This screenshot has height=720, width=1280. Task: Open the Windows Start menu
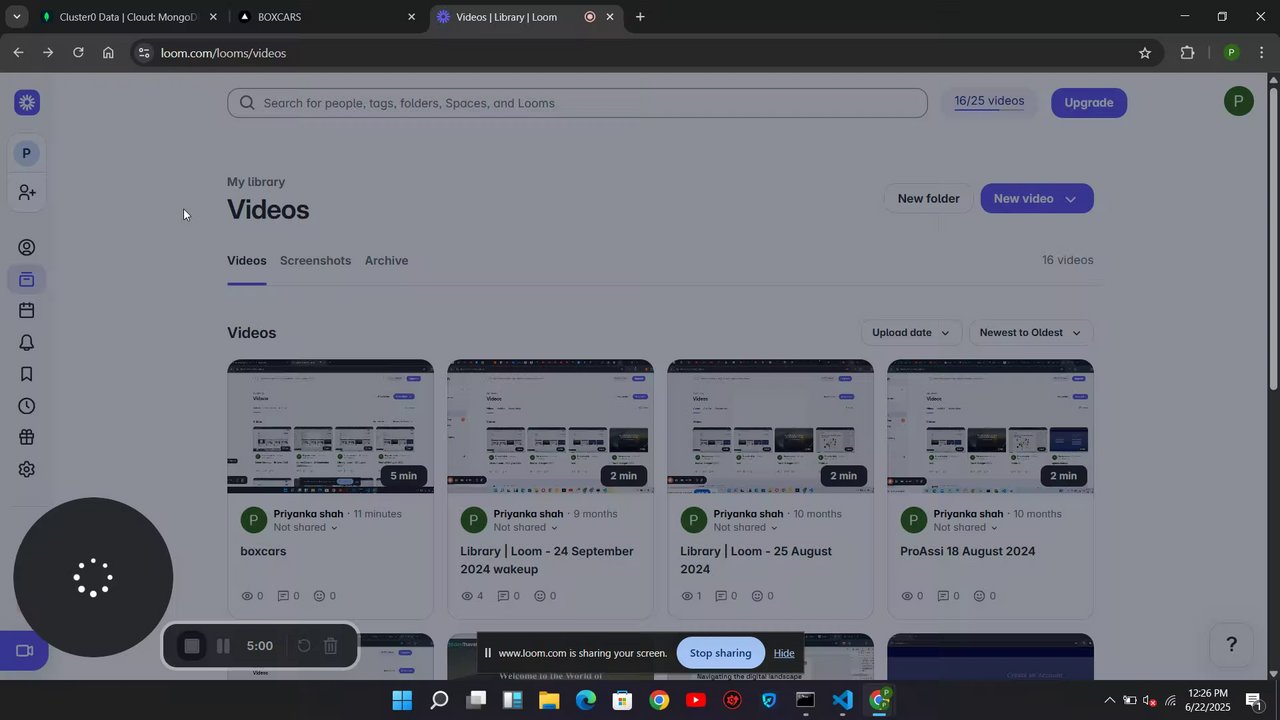coord(402,700)
